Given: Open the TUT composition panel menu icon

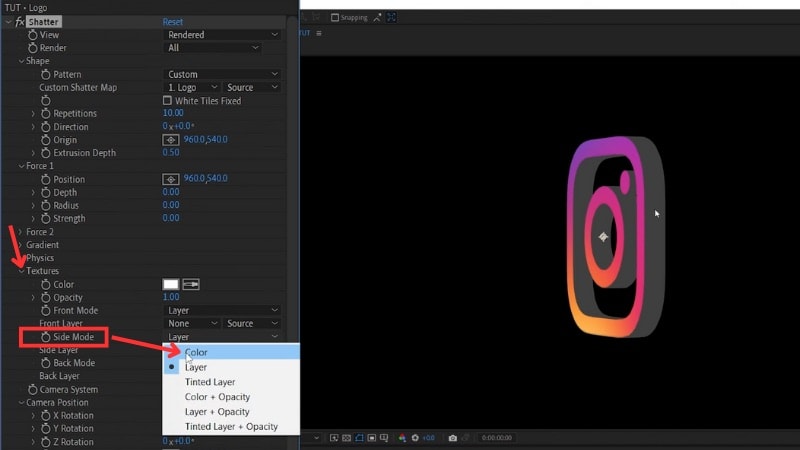Looking at the screenshot, I should tap(319, 33).
